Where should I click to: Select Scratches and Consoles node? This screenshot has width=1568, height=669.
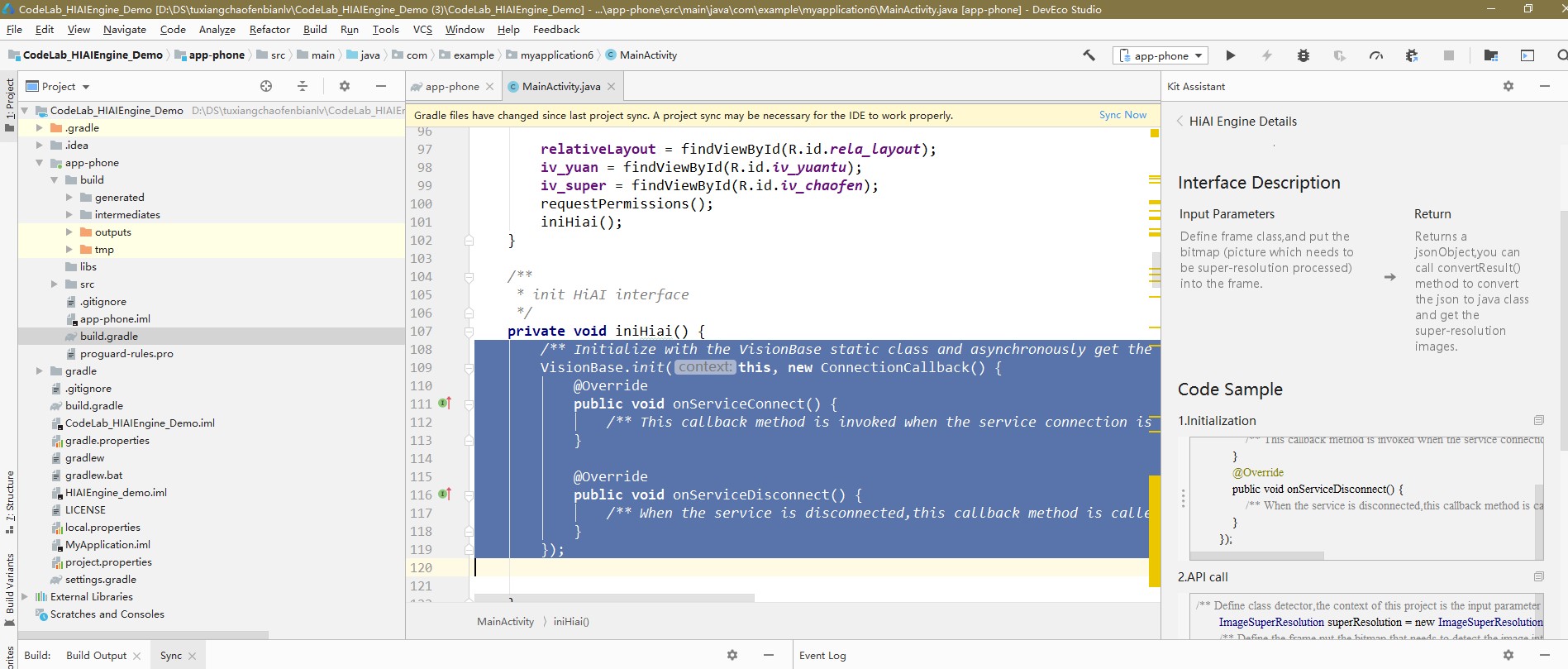pyautogui.click(x=107, y=614)
